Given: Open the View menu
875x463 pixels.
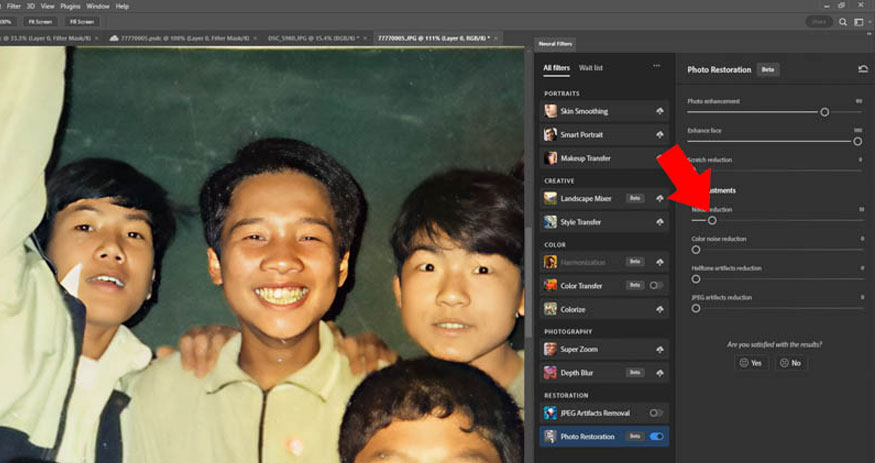Looking at the screenshot, I should 47,6.
